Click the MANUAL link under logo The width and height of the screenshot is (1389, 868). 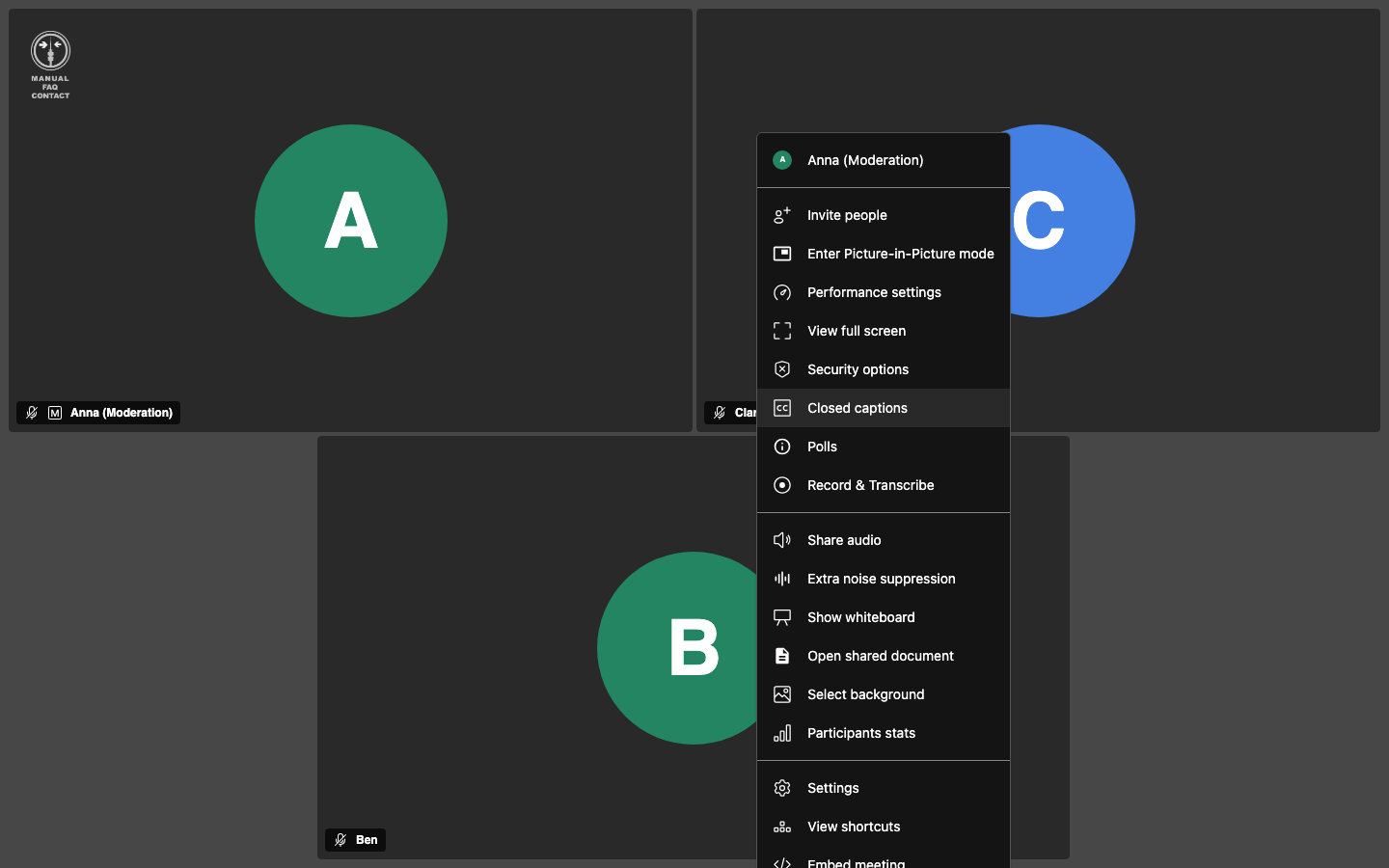pyautogui.click(x=50, y=79)
